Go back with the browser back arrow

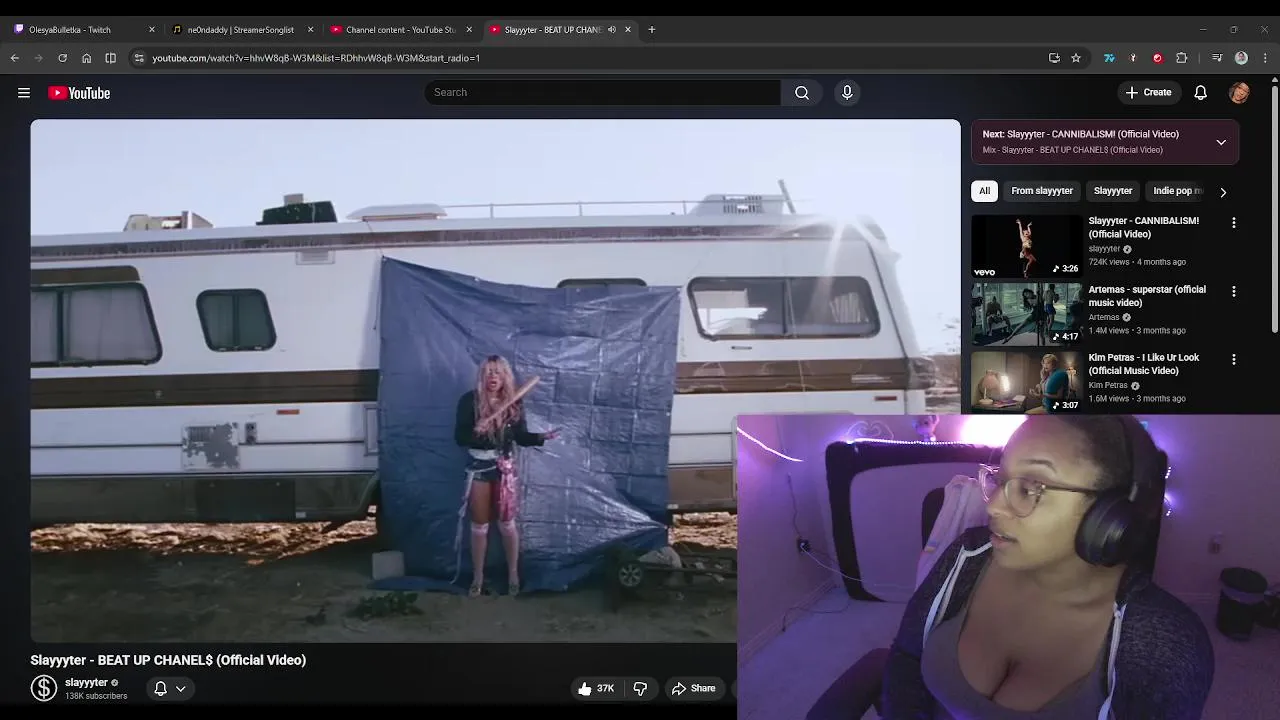(x=15, y=58)
